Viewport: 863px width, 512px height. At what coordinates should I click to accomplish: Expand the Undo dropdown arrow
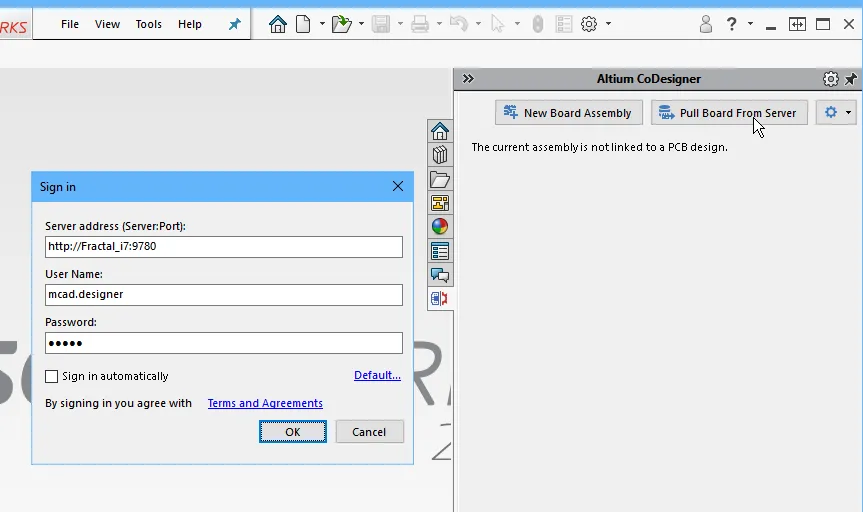(478, 24)
